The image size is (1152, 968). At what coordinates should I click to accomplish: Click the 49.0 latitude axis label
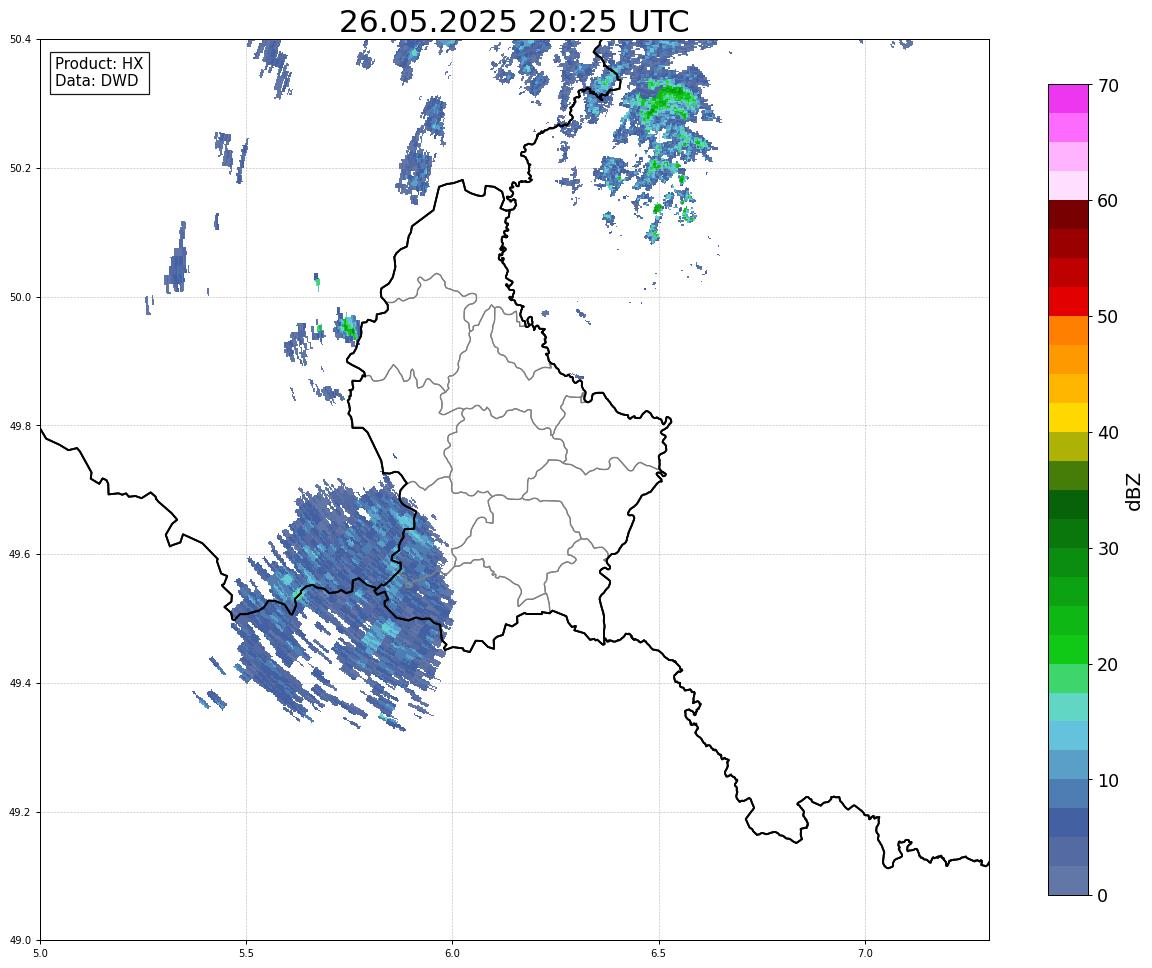21,941
